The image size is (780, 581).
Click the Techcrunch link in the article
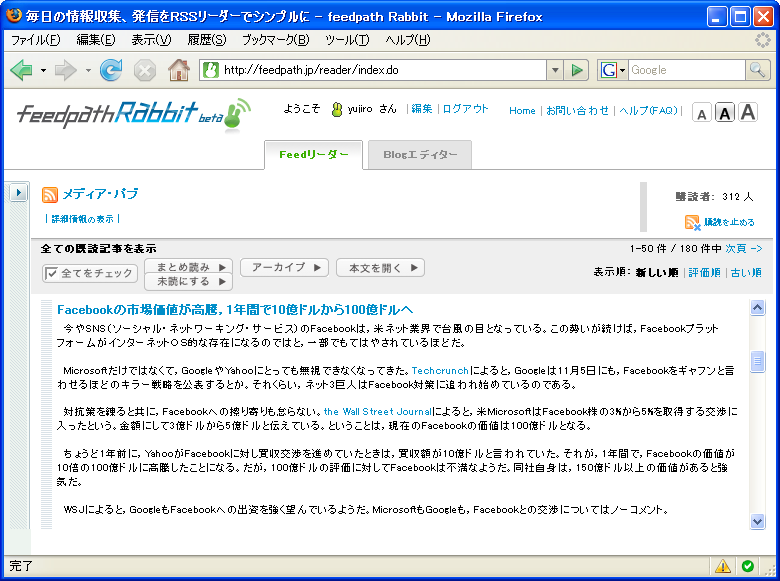[440, 371]
